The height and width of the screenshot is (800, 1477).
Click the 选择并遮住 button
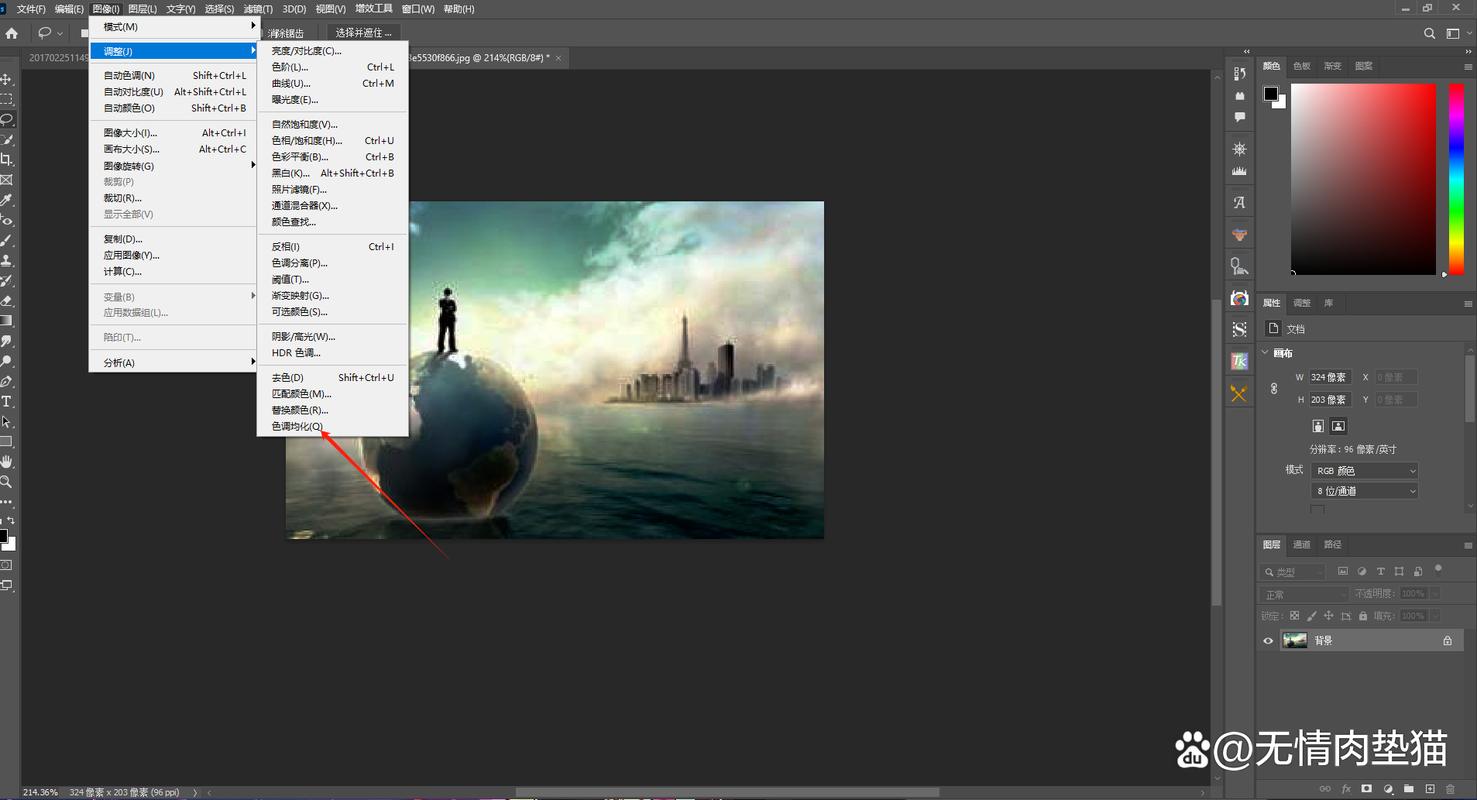click(363, 33)
